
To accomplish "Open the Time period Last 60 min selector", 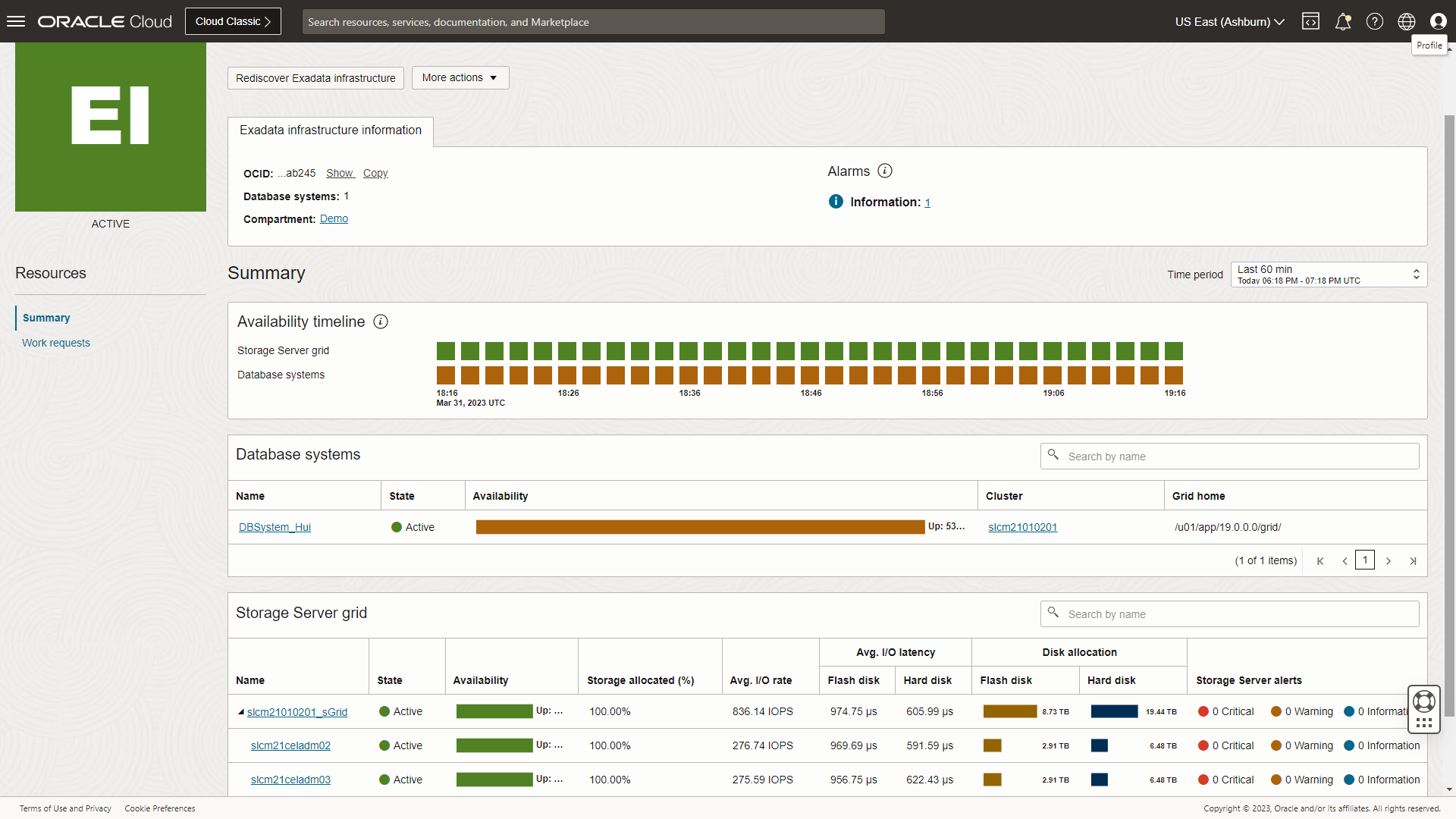I will click(1328, 275).
